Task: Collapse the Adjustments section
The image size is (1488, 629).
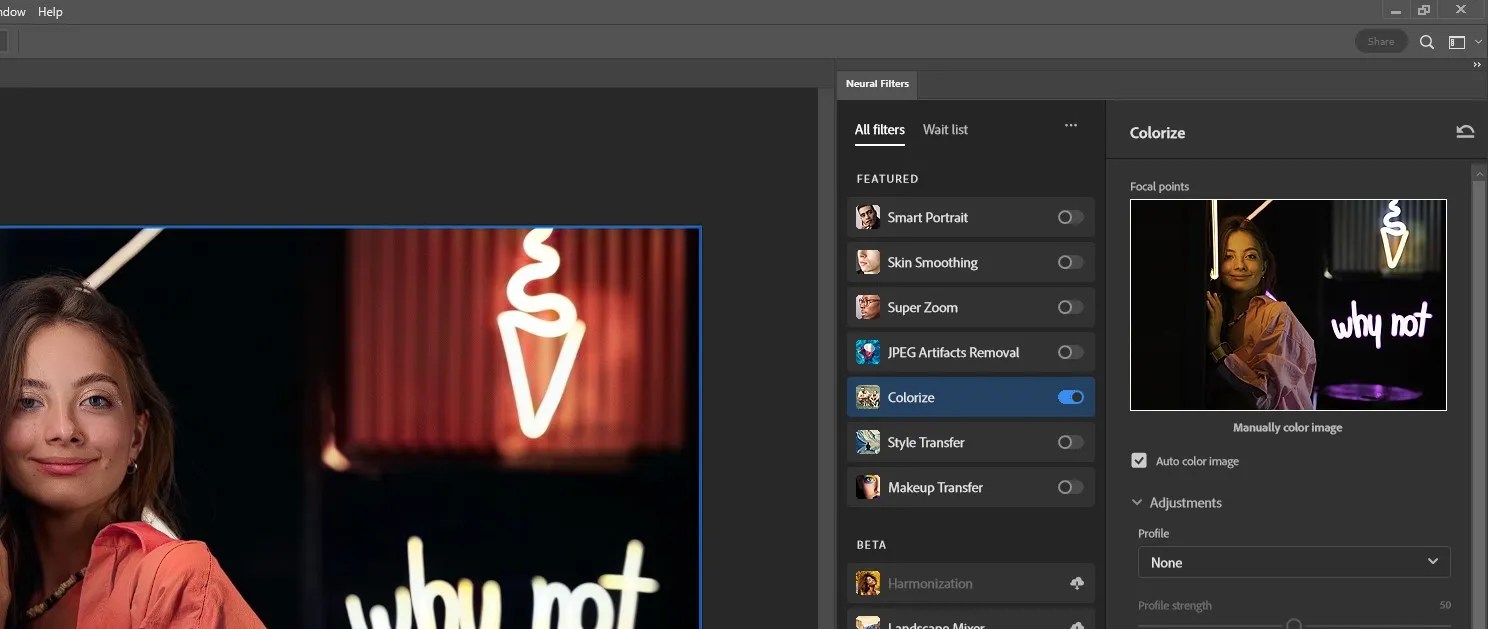Action: (x=1136, y=502)
